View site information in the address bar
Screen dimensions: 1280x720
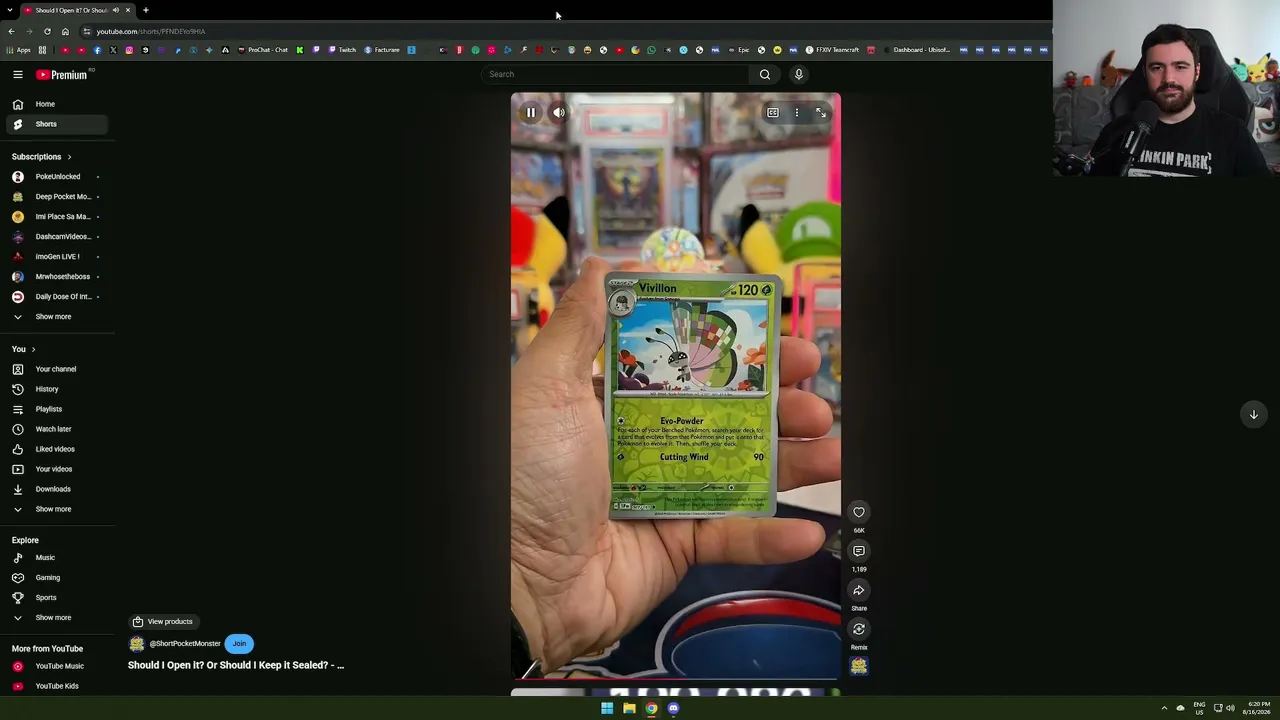[87, 31]
